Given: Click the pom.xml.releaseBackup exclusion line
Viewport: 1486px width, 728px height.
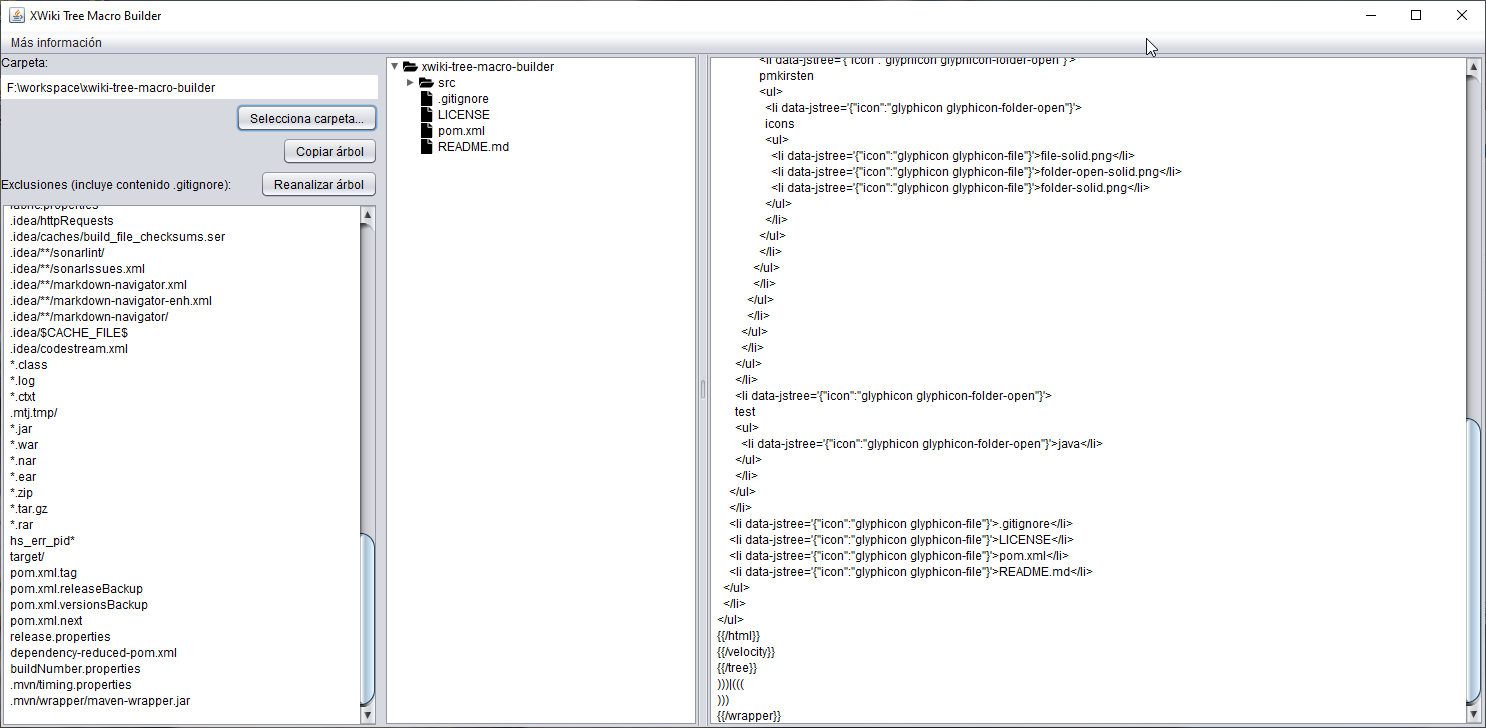Looking at the screenshot, I should [x=76, y=589].
